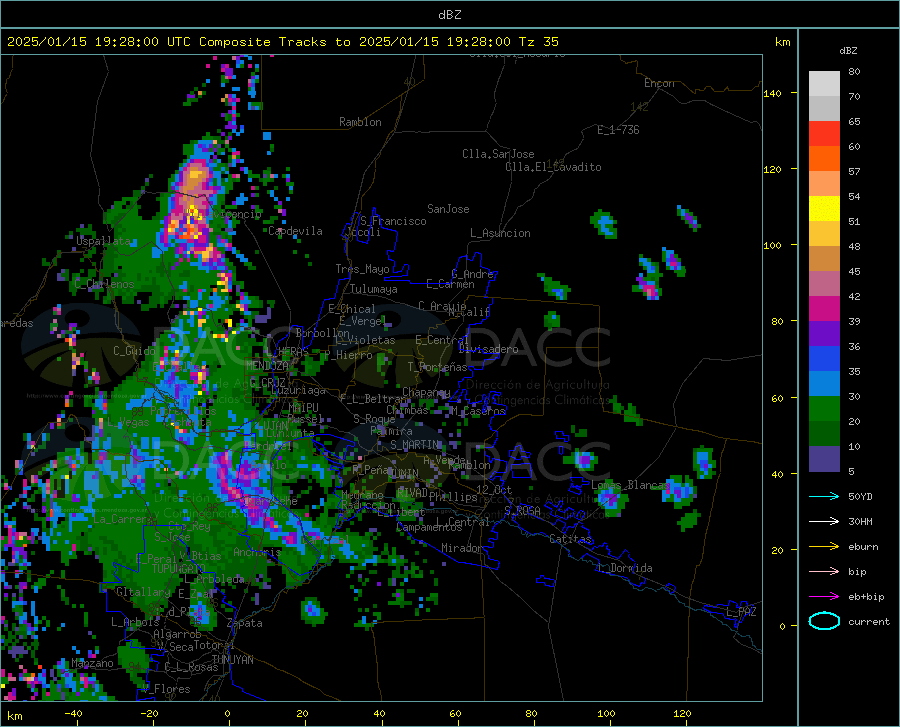Click the Campamentos place label
Image resolution: width=900 pixels, height=727 pixels.
click(x=429, y=527)
